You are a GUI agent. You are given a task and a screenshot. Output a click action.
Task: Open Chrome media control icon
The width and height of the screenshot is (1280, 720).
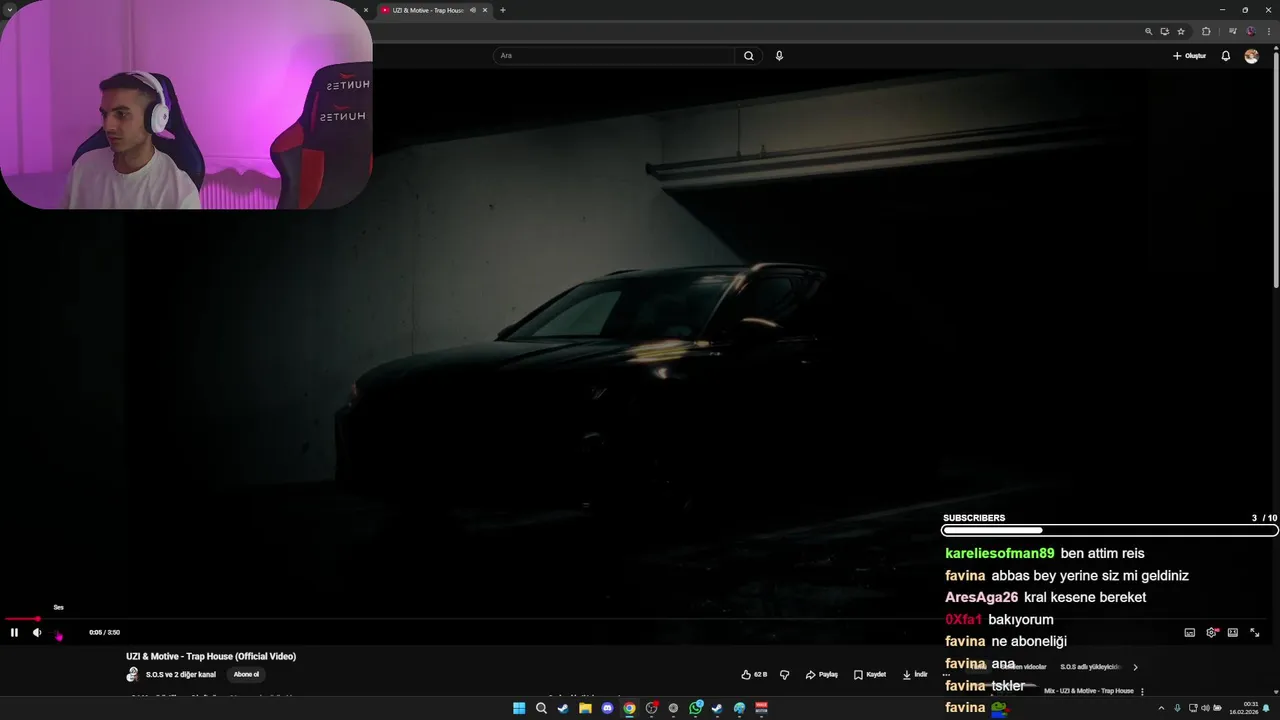[1233, 31]
